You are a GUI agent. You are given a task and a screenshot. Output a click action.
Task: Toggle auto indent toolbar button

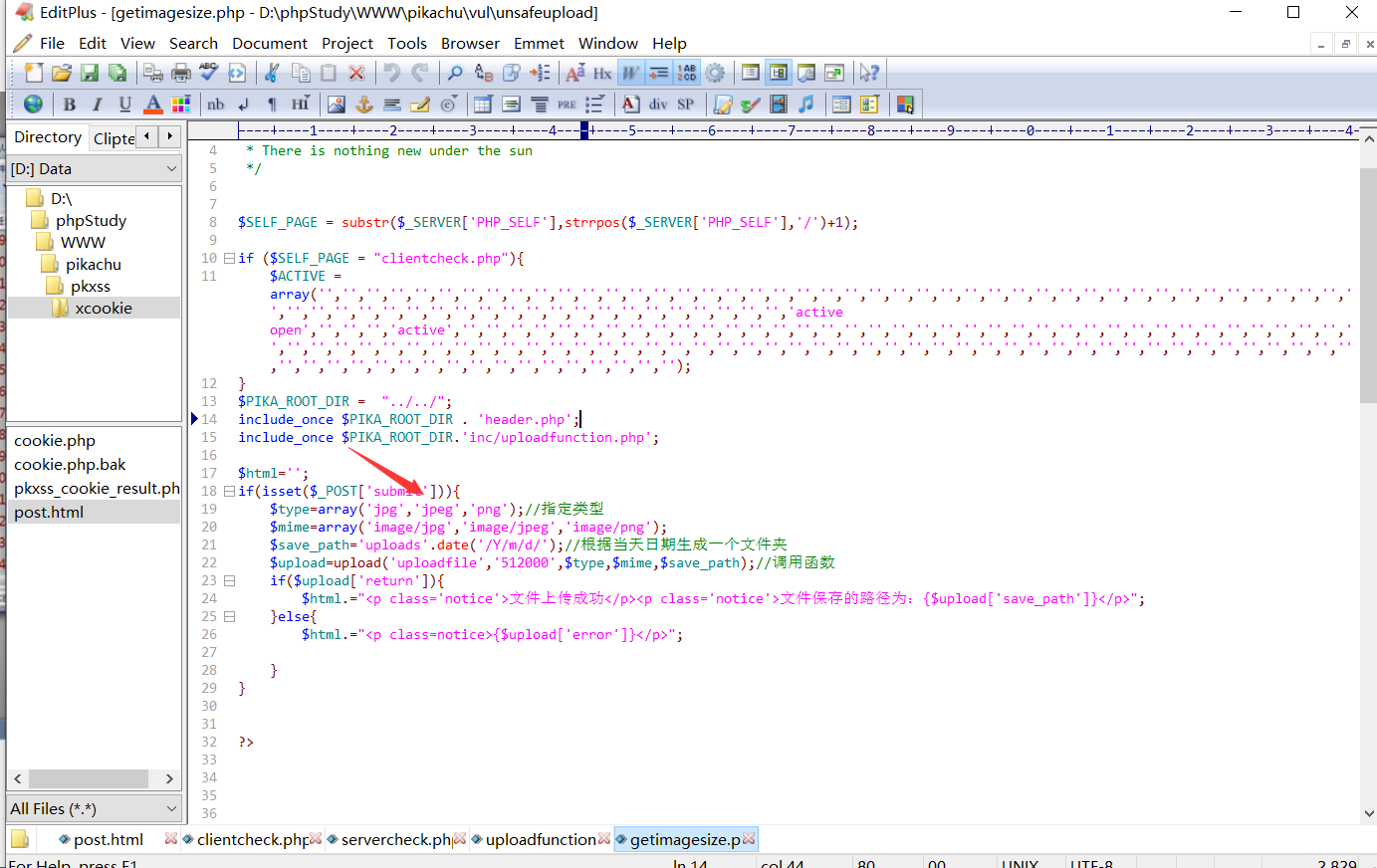click(x=659, y=73)
